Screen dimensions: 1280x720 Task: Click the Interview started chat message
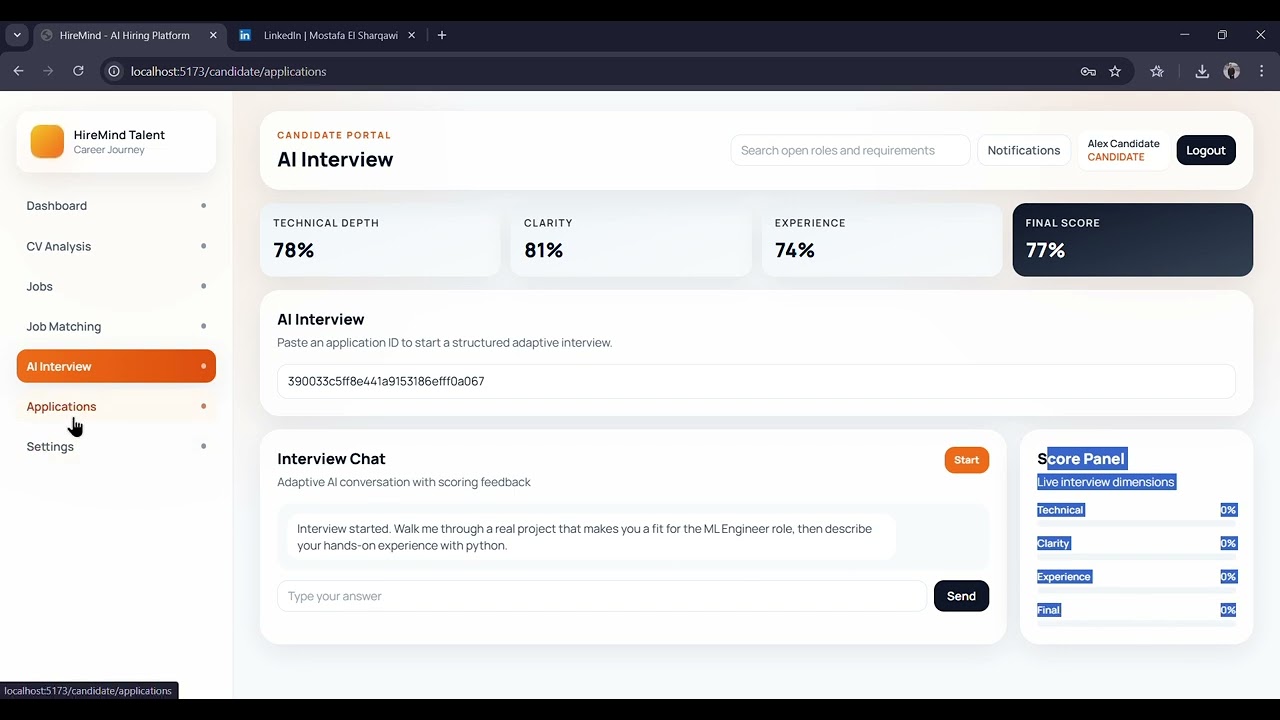(592, 537)
